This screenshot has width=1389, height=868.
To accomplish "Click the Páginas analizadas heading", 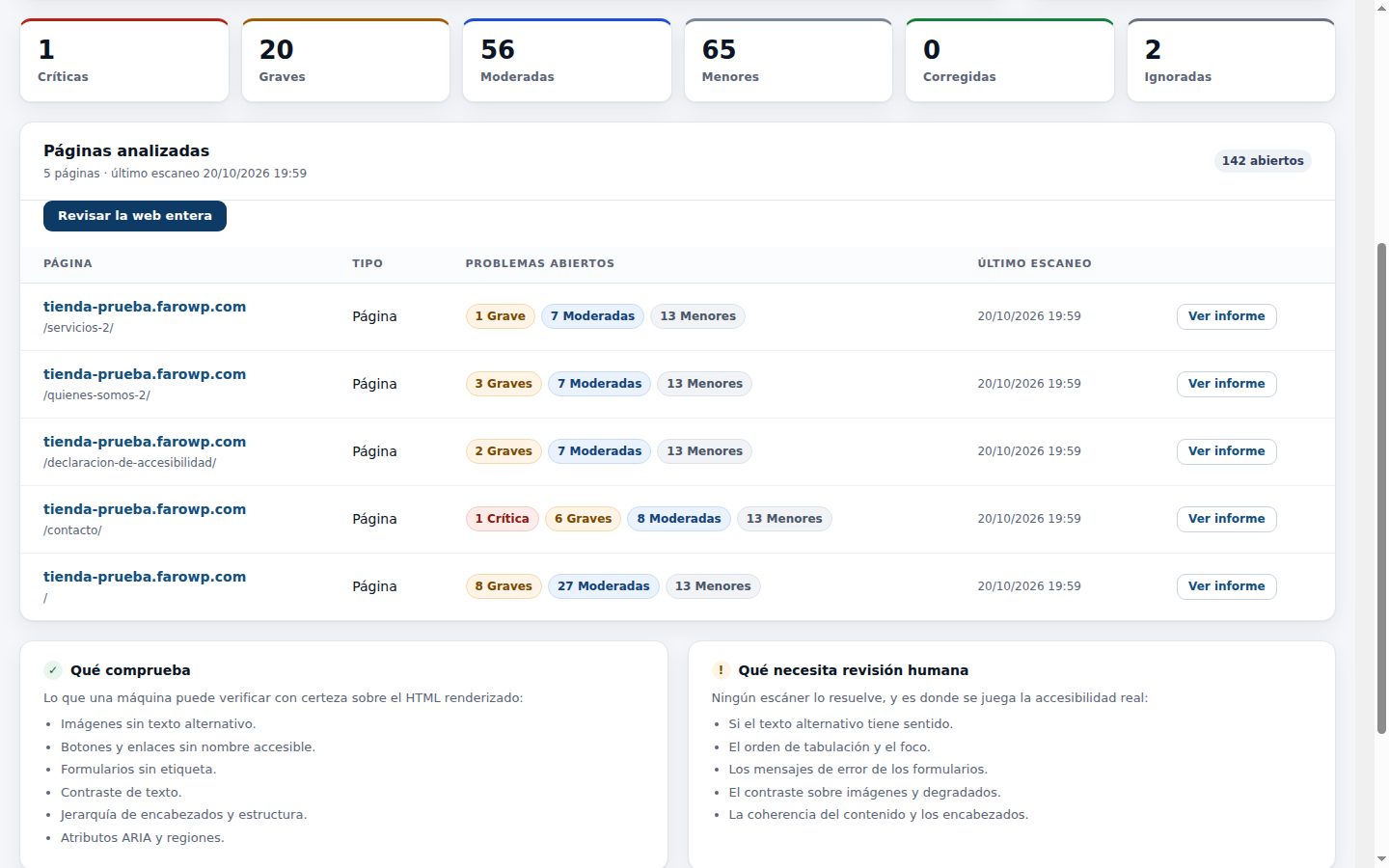I will (x=126, y=150).
